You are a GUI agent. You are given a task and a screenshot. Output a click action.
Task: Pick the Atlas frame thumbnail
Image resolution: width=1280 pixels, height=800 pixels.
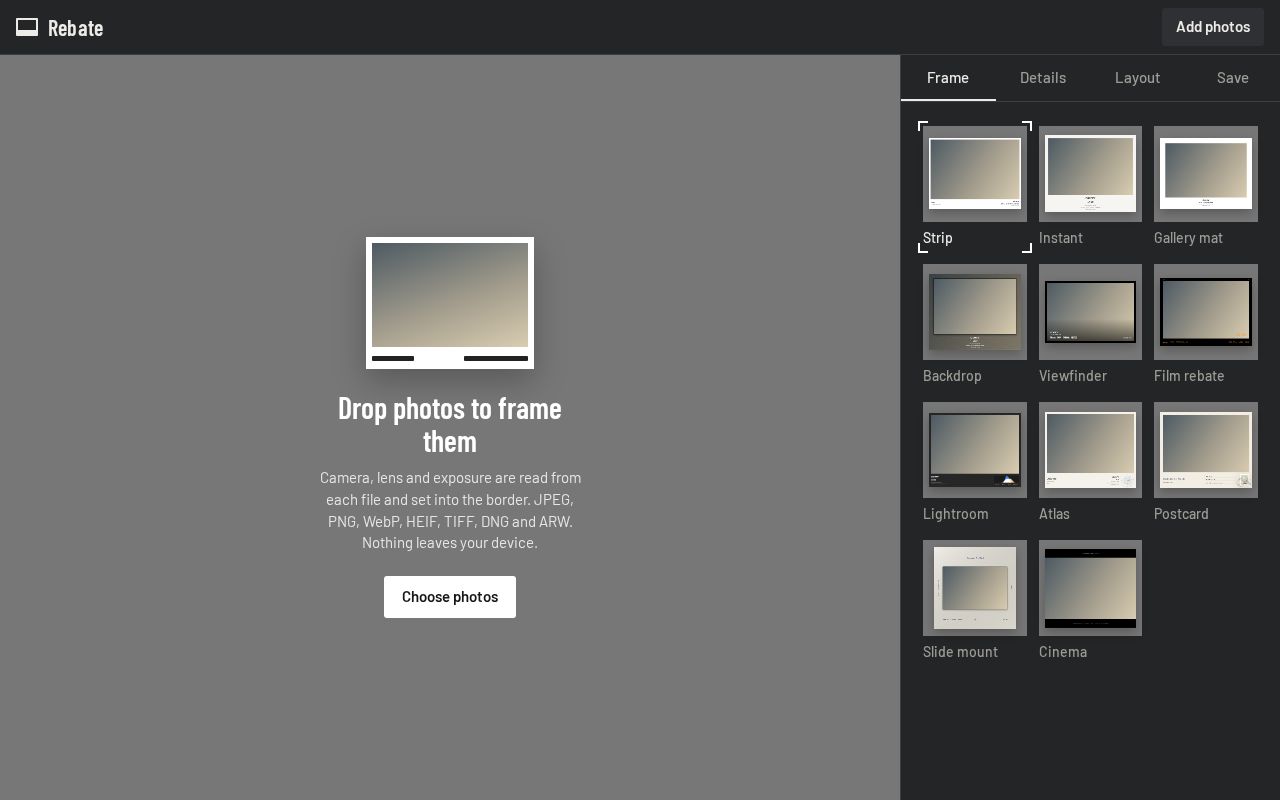point(1090,450)
